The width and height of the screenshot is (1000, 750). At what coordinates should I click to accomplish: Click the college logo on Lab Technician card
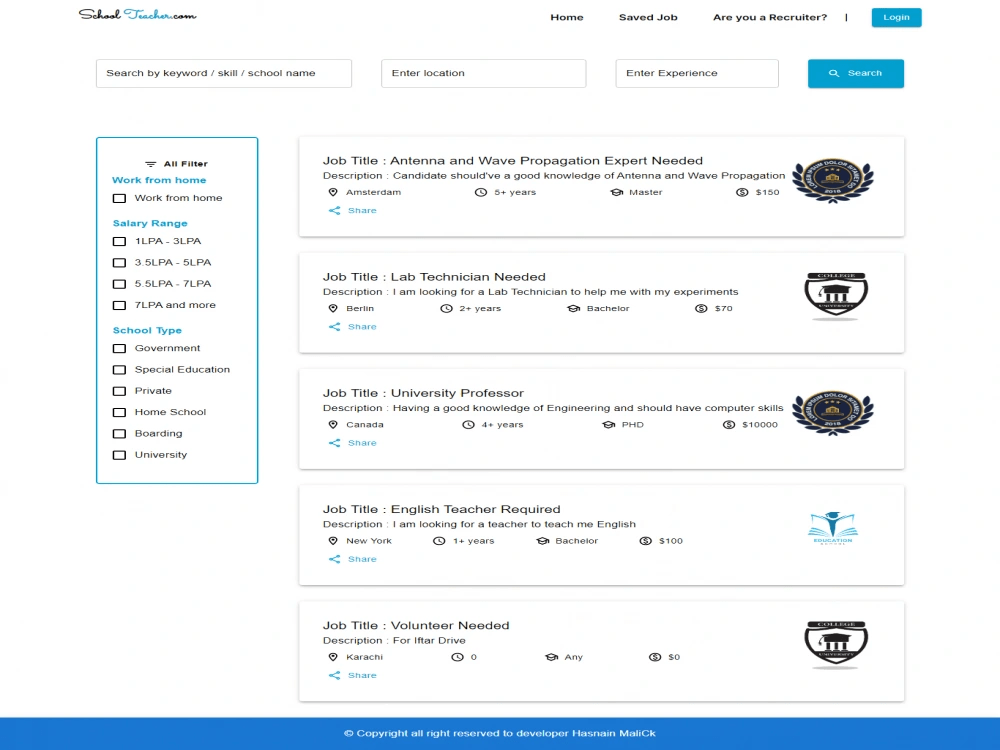[835, 296]
